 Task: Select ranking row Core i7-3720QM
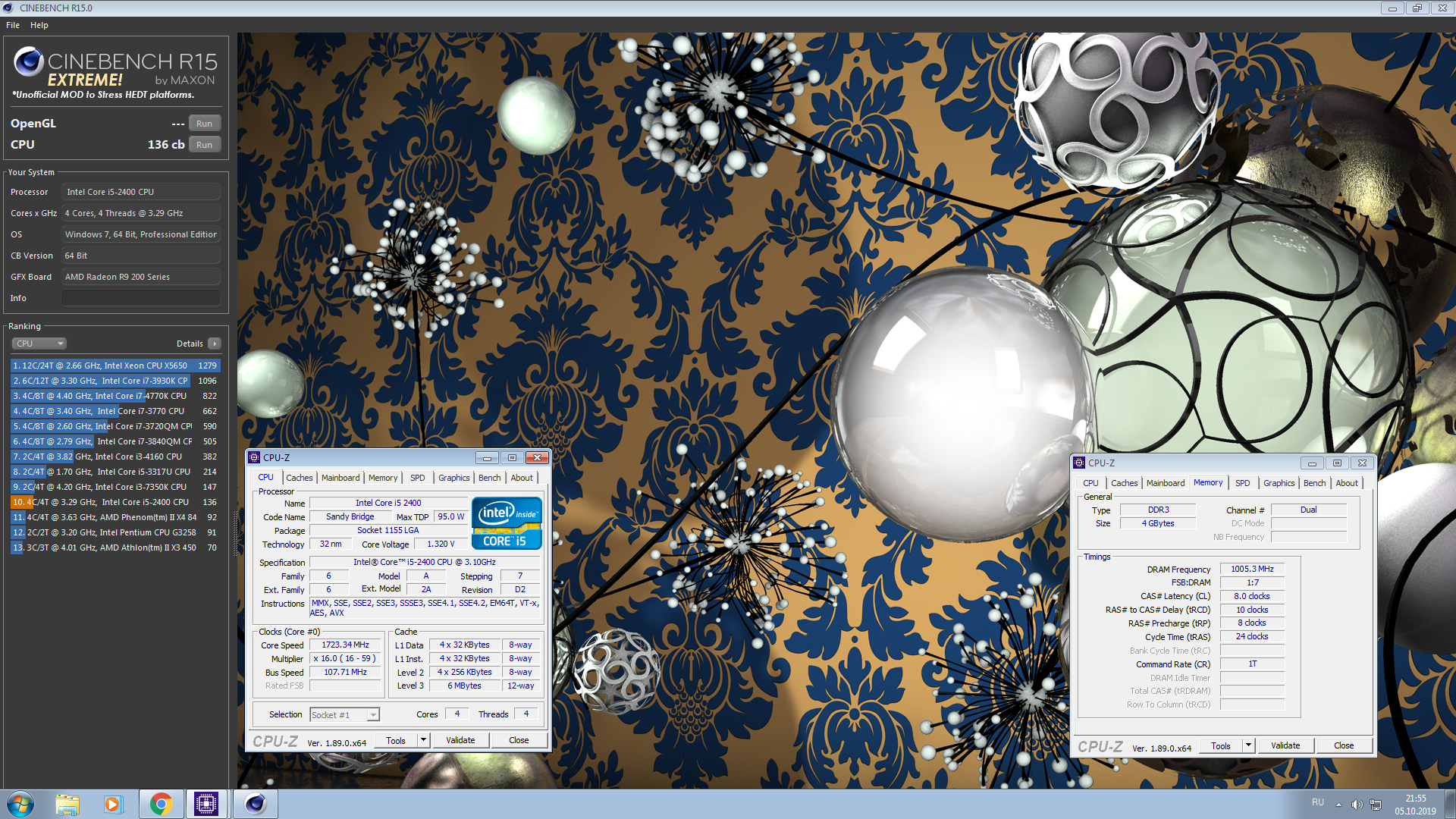[115, 426]
